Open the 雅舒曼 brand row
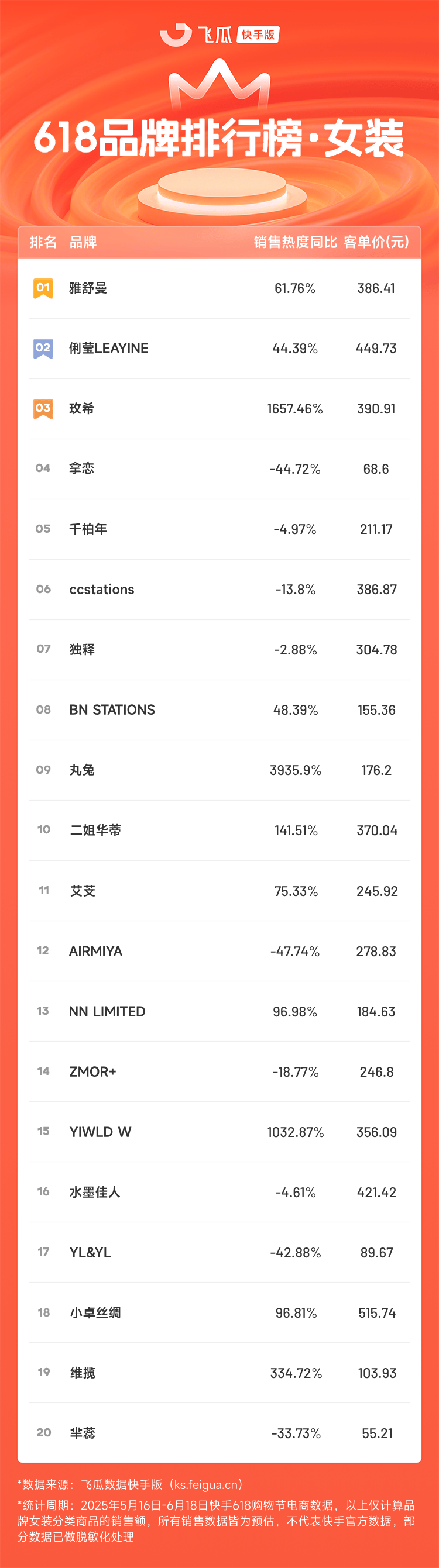This screenshot has width=439, height=1568. [x=219, y=288]
